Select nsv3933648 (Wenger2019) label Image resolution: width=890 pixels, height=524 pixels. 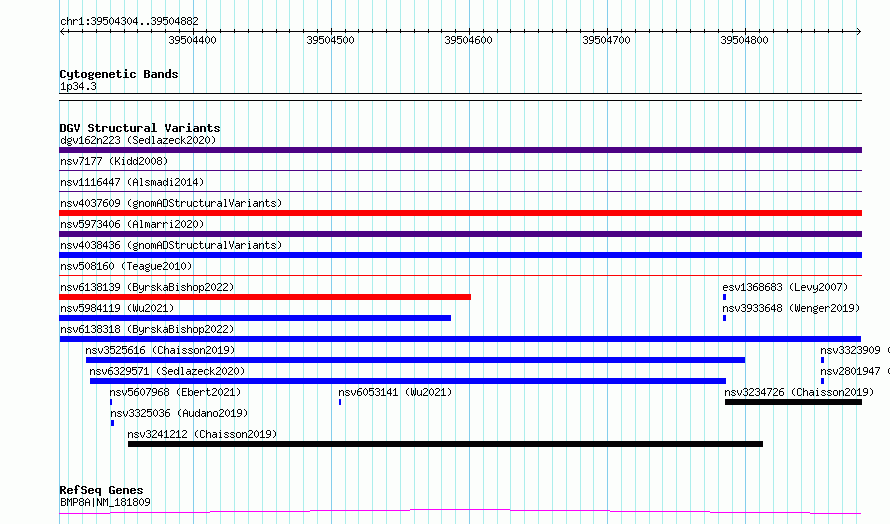click(x=791, y=308)
